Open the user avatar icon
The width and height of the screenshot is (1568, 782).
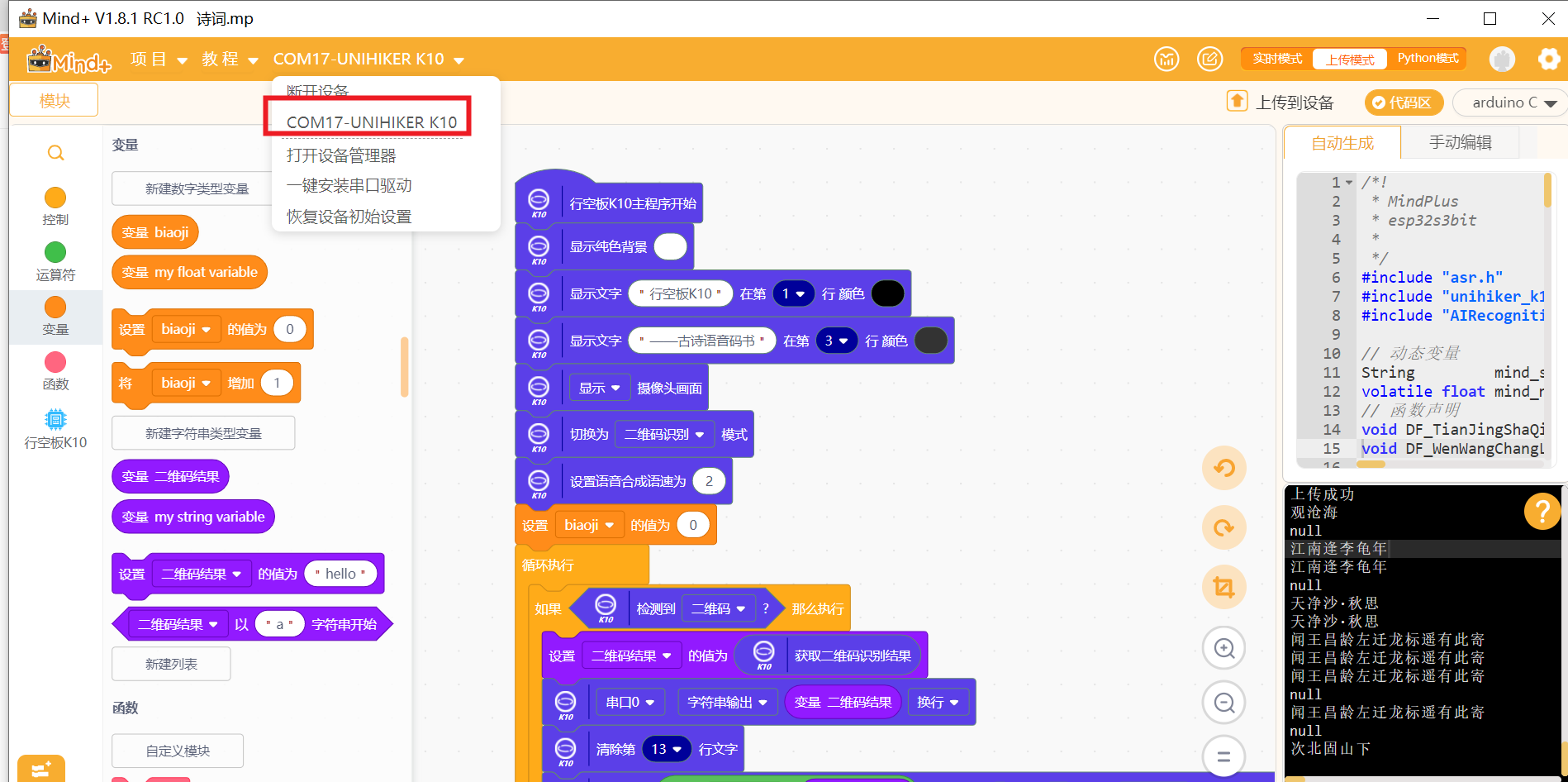[x=1502, y=59]
